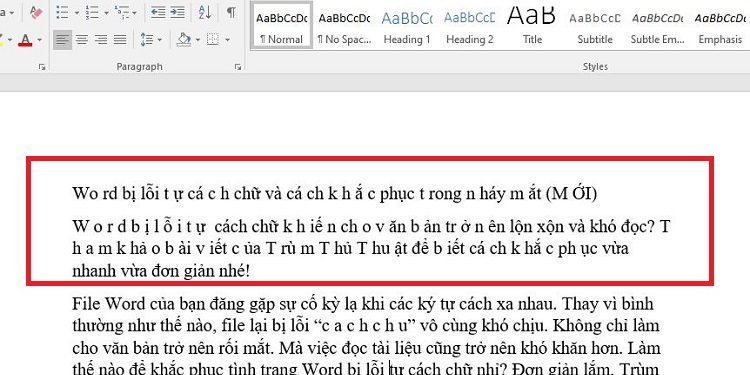Open the shading color dropdown arrow
This screenshot has width=750, height=375.
[198, 40]
